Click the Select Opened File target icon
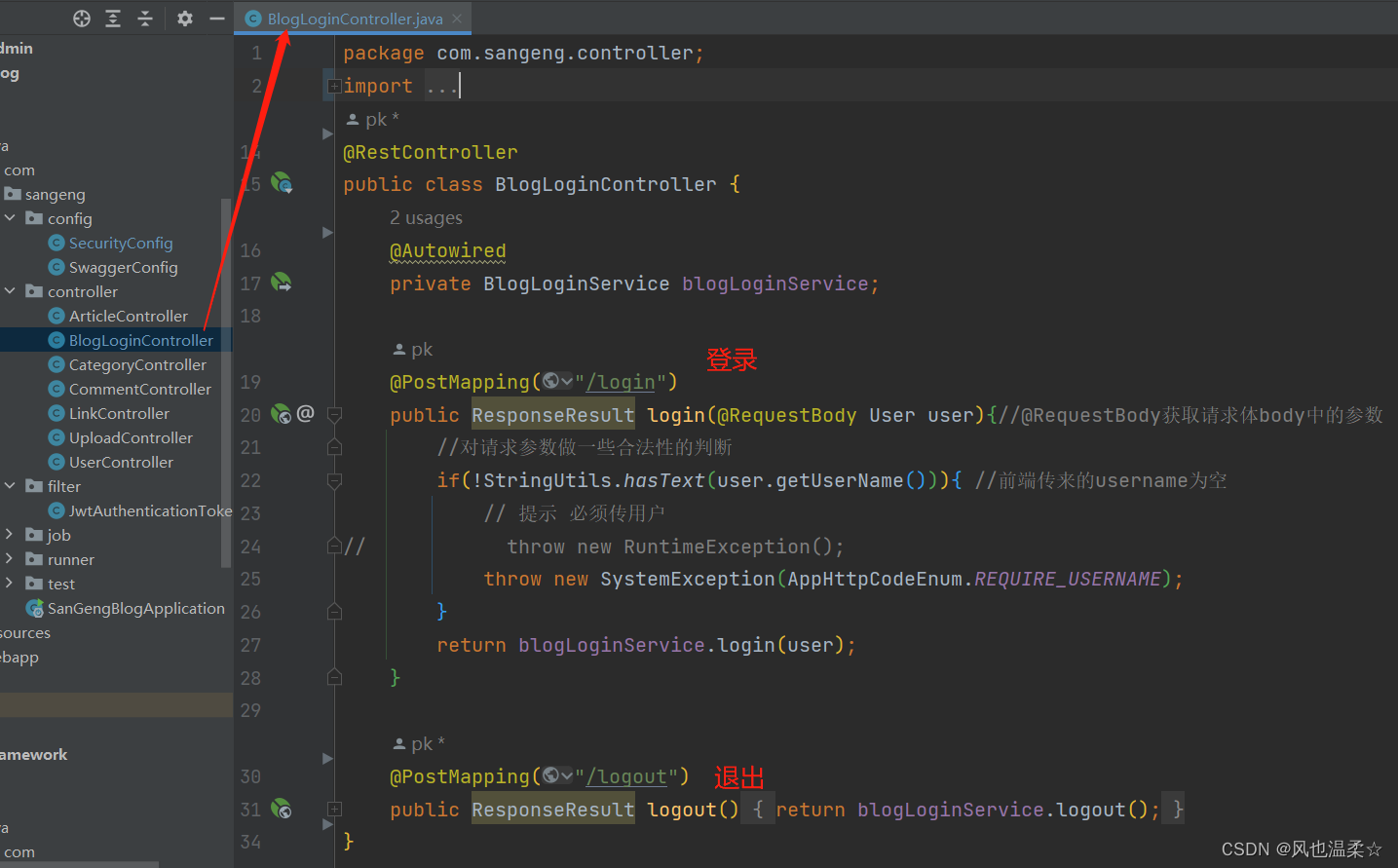The width and height of the screenshot is (1398, 868). point(82,19)
